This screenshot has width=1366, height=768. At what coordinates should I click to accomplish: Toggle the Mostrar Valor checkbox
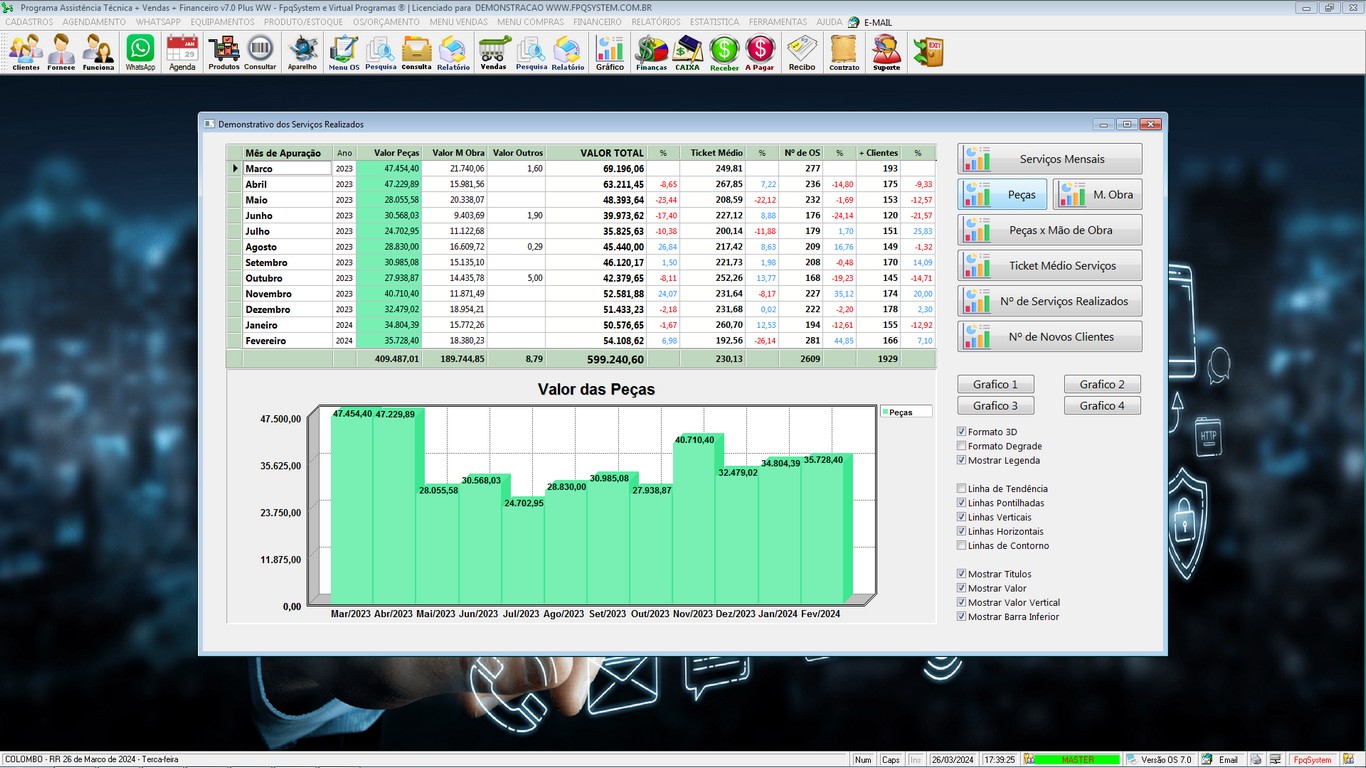(x=962, y=588)
